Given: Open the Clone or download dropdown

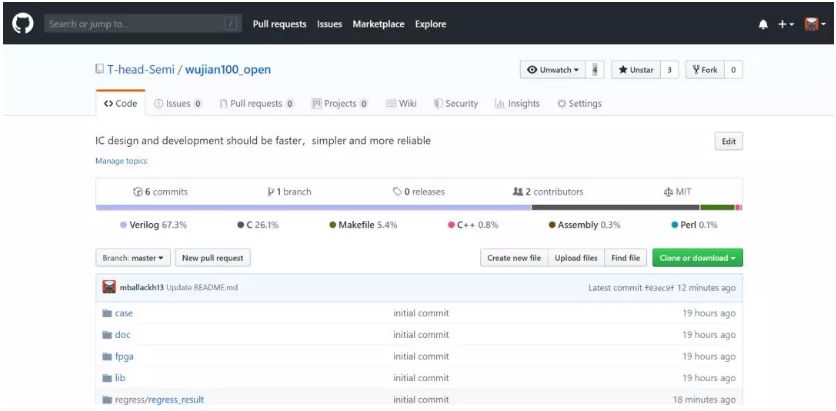Looking at the screenshot, I should pyautogui.click(x=697, y=258).
